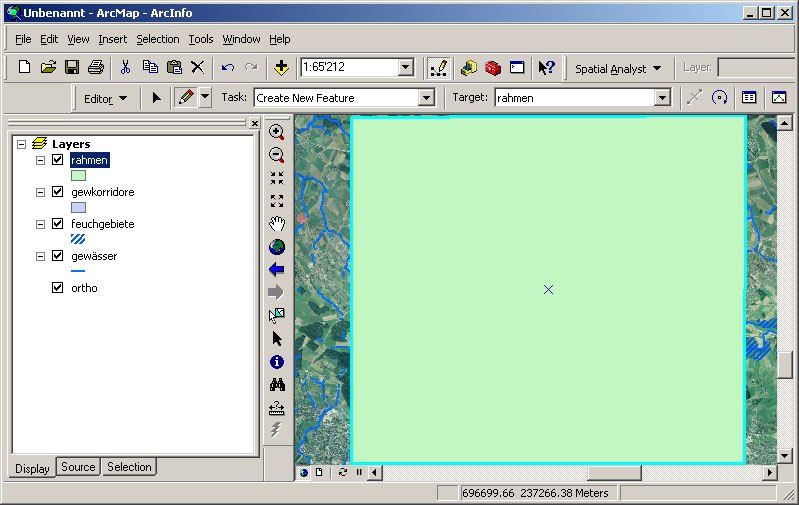This screenshot has width=799, height=505.
Task: Click the Full Extent globe icon
Action: 277,247
